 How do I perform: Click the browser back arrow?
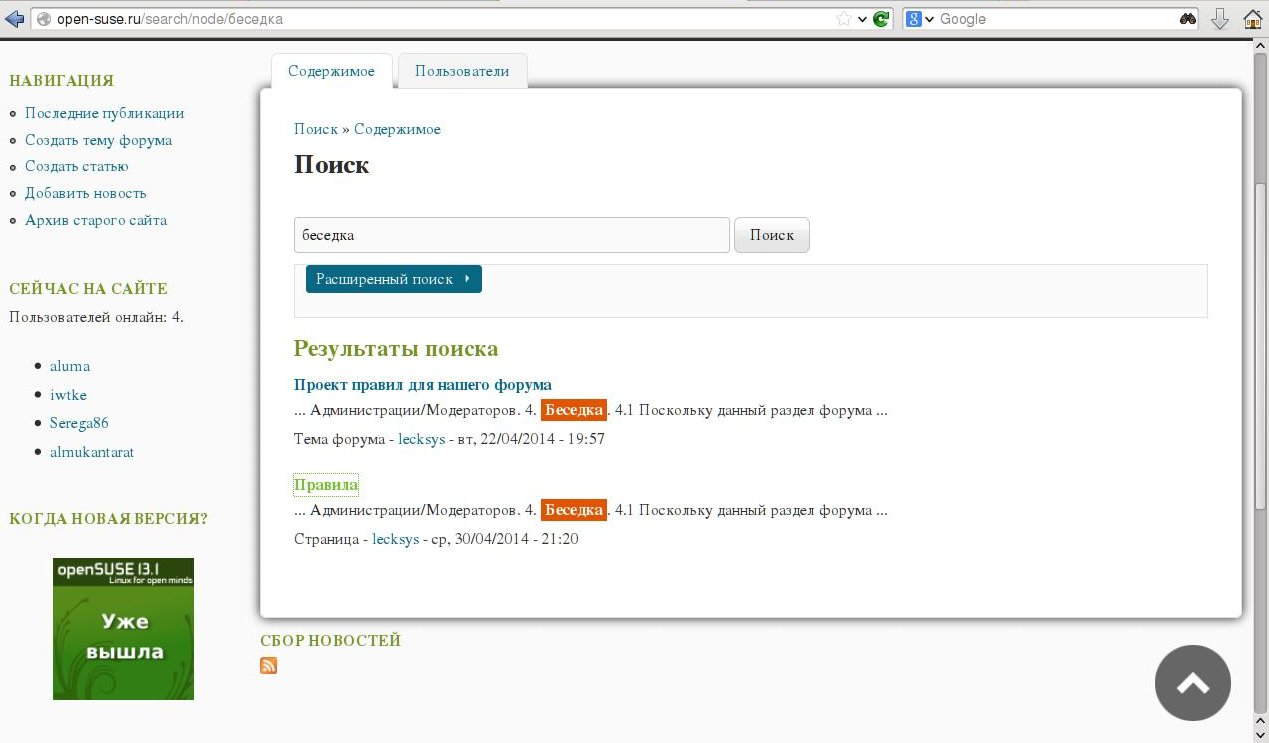pyautogui.click(x=14, y=19)
